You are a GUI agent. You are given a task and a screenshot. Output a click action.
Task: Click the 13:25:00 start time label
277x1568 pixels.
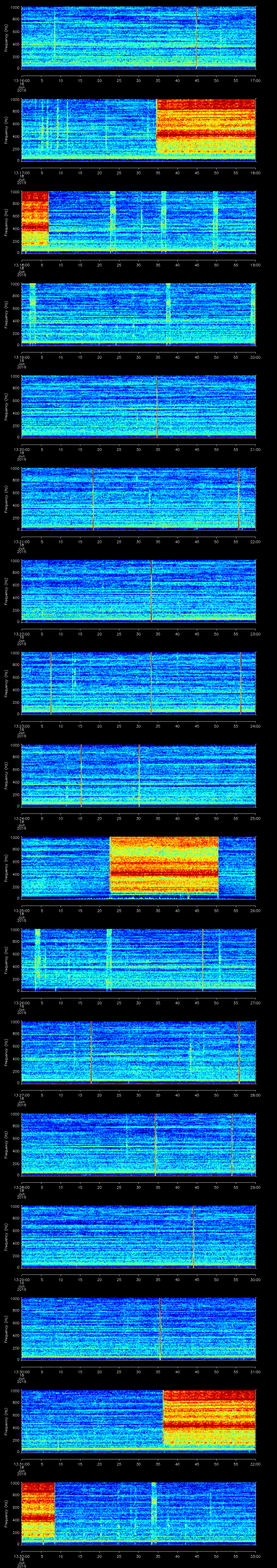22,910
